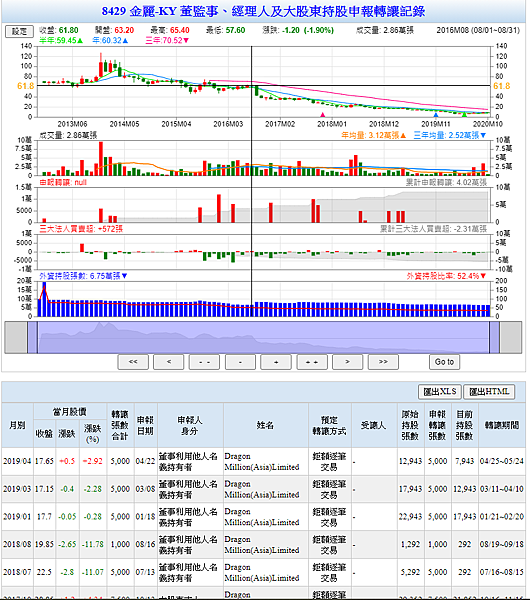Viewport: 530px width, 600px height.
Task: Click the 姓名 column header
Action: [266, 425]
